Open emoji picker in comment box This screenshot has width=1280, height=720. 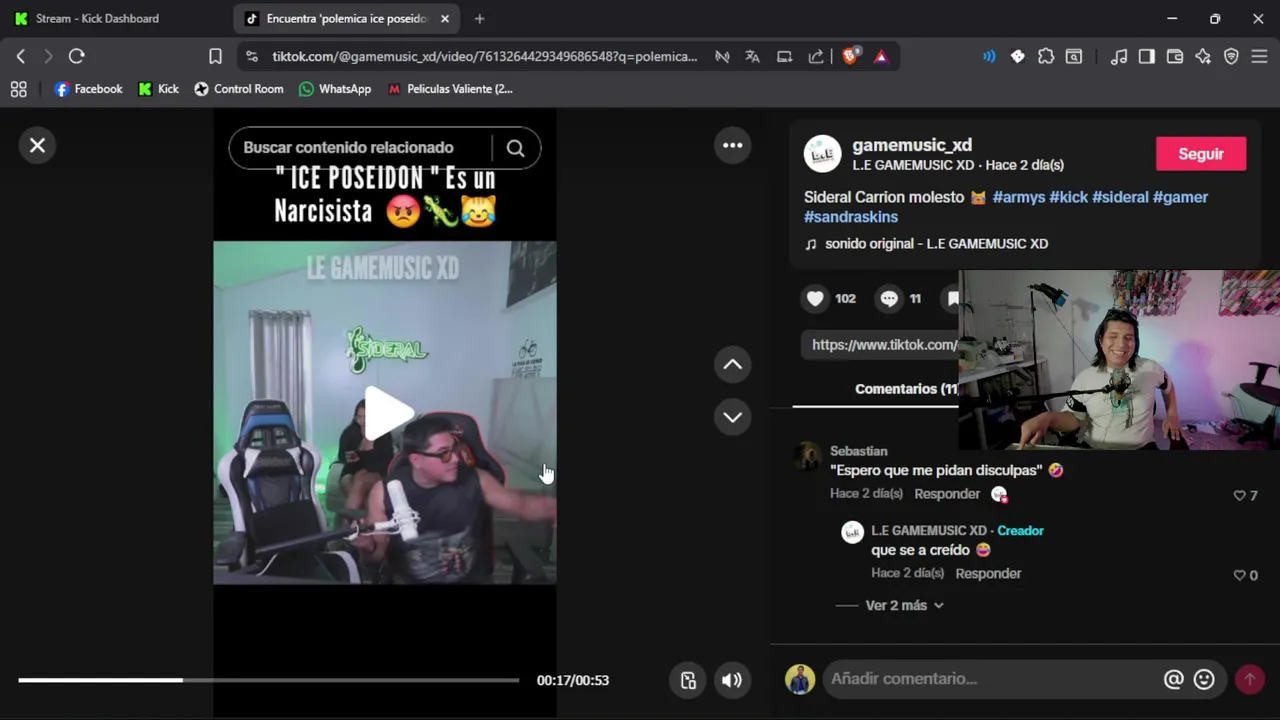(x=1204, y=679)
